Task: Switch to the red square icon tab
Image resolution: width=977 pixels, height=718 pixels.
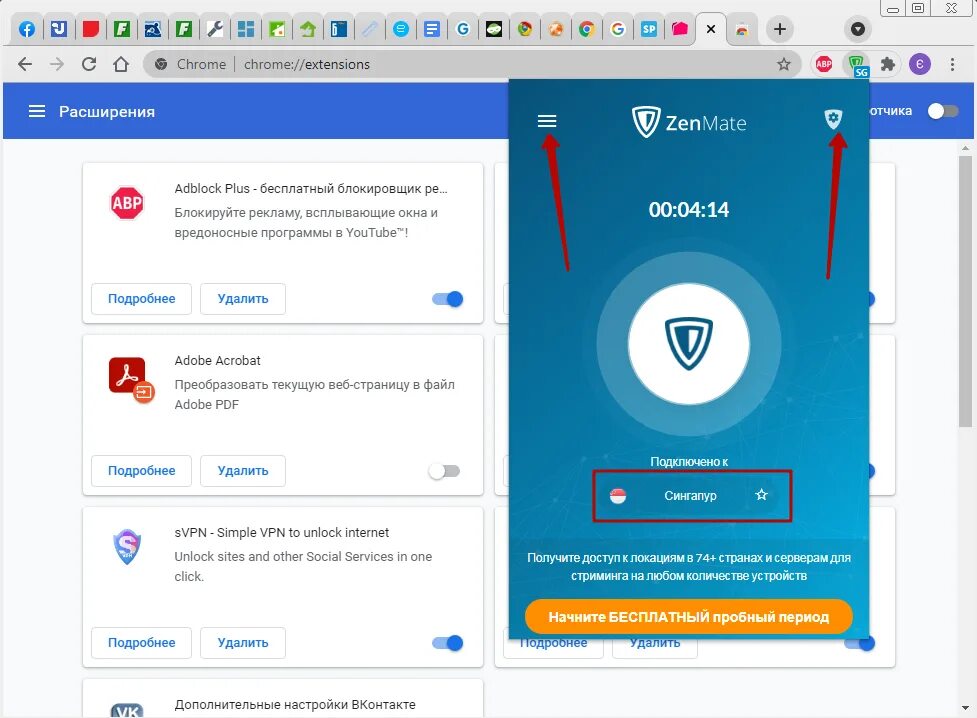Action: (90, 29)
